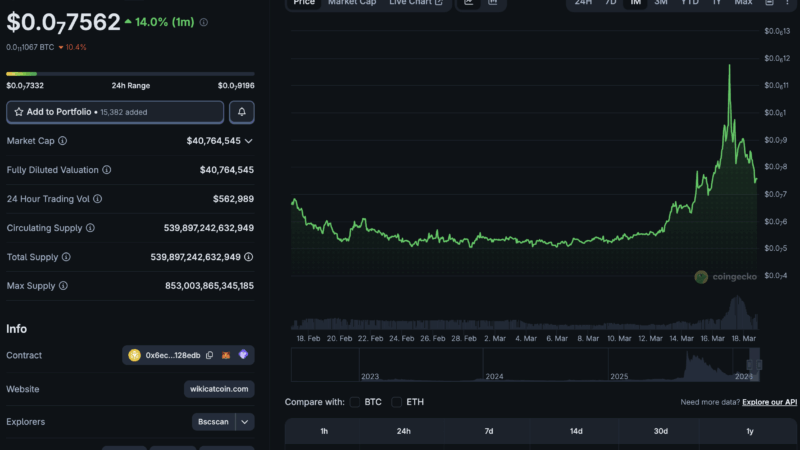Select the line chart view icon

(468, 3)
